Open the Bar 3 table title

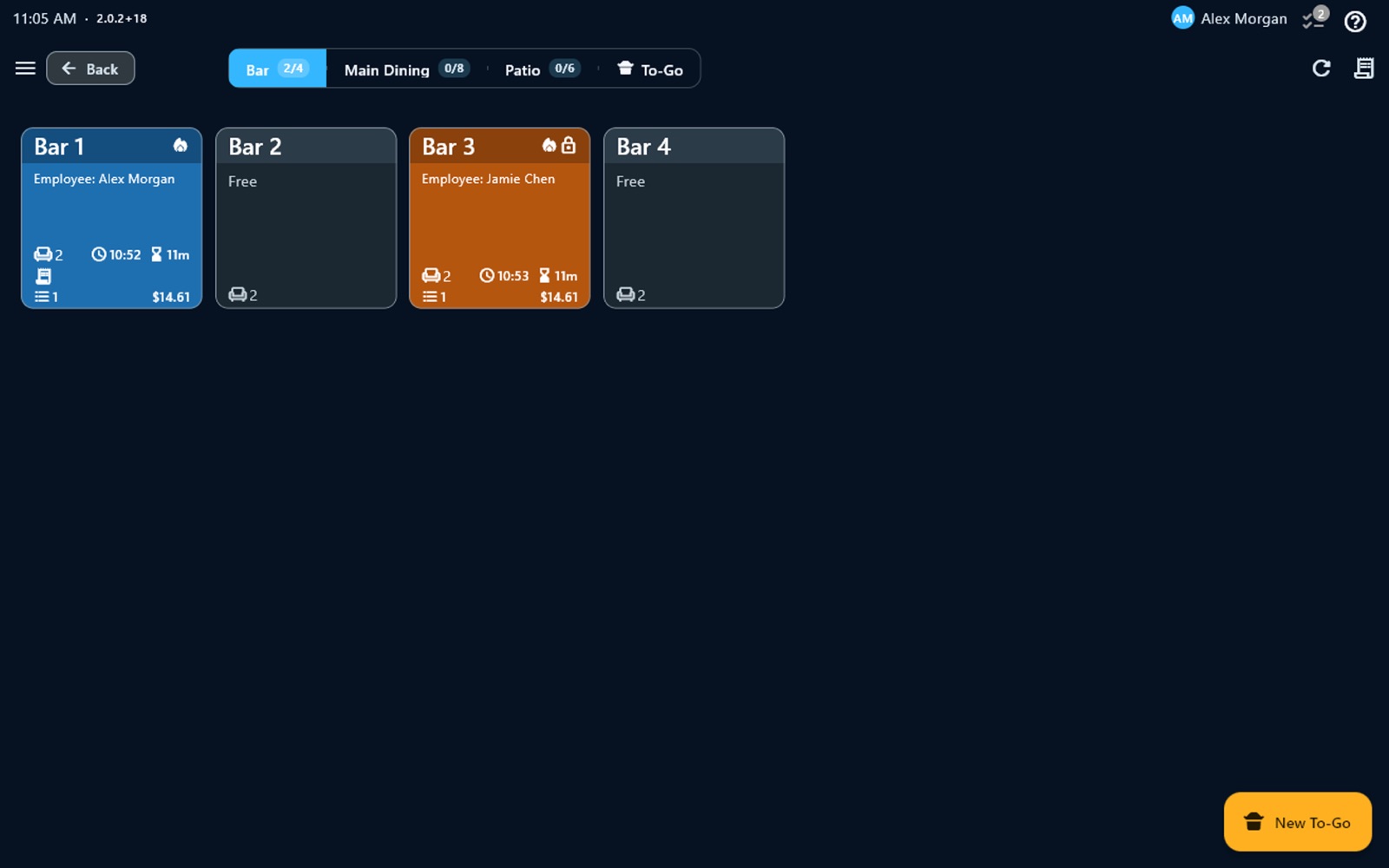click(448, 147)
